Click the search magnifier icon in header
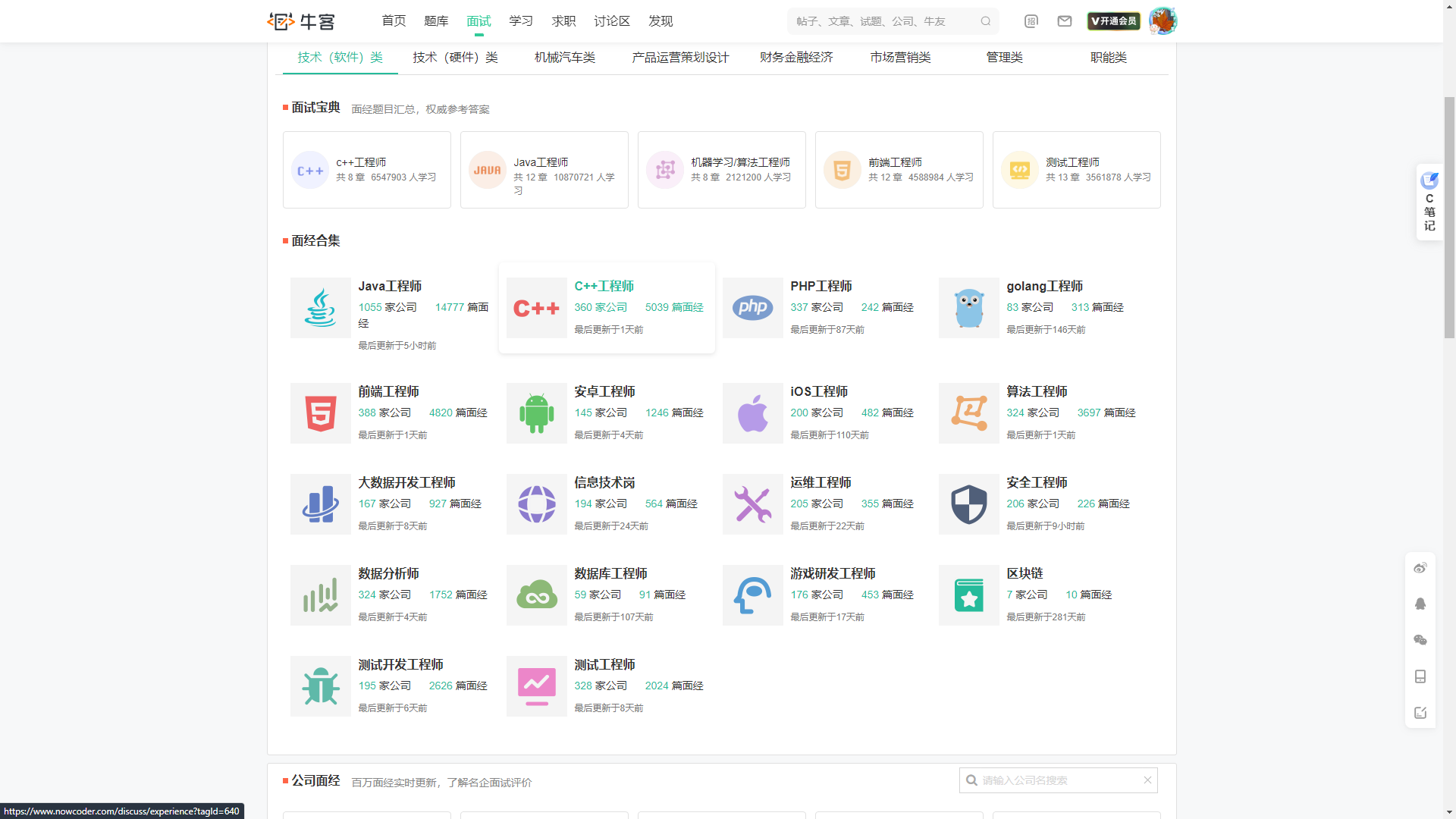 coord(985,21)
